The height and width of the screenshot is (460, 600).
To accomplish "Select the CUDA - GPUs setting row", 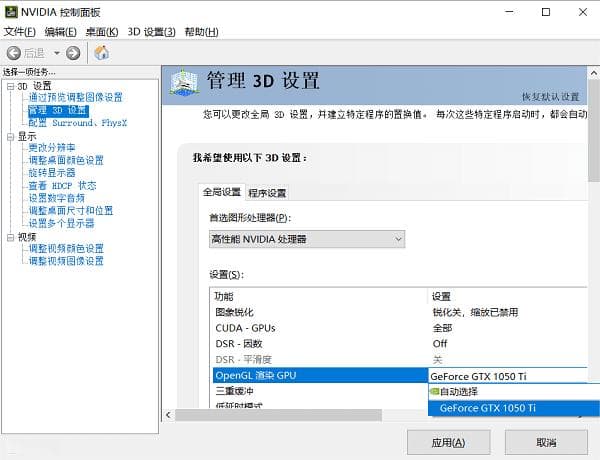I will [398, 328].
